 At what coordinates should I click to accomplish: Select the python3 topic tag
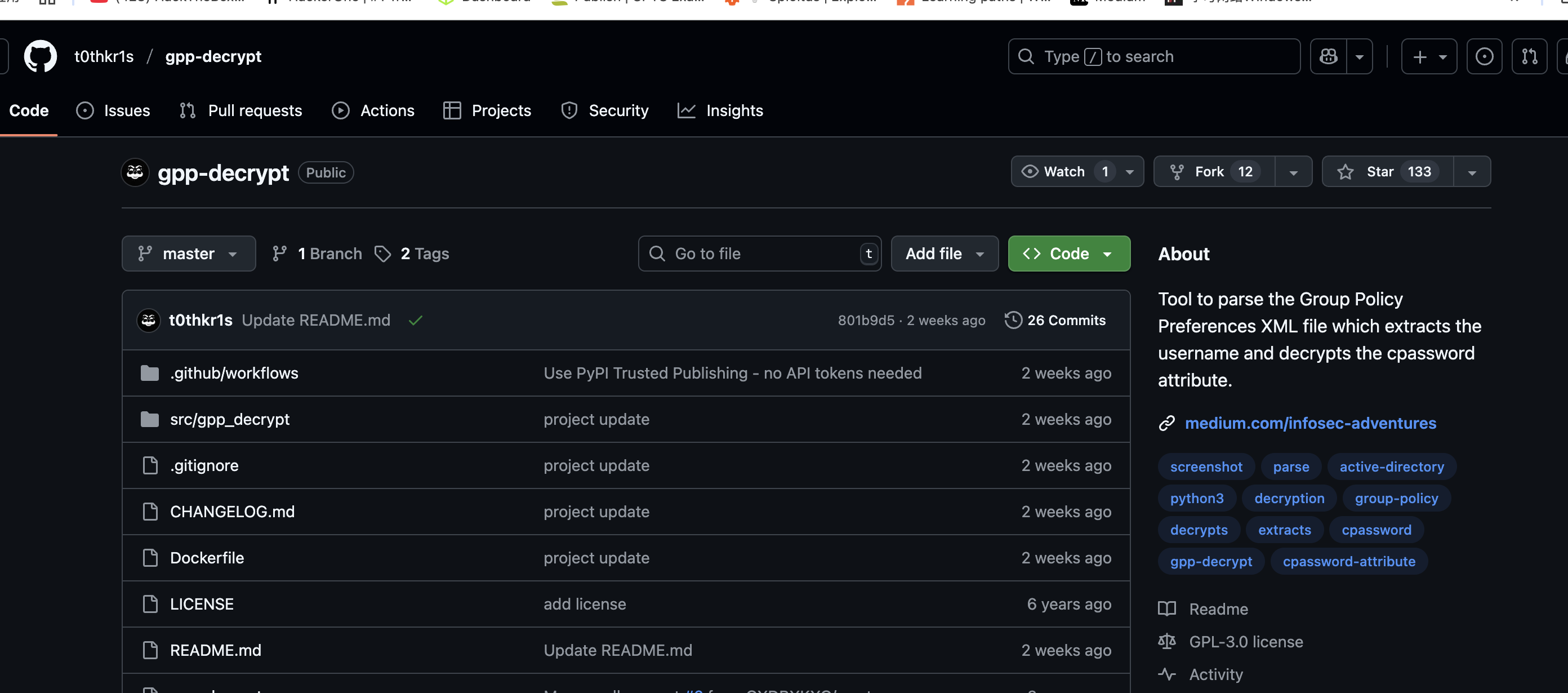pos(1197,499)
